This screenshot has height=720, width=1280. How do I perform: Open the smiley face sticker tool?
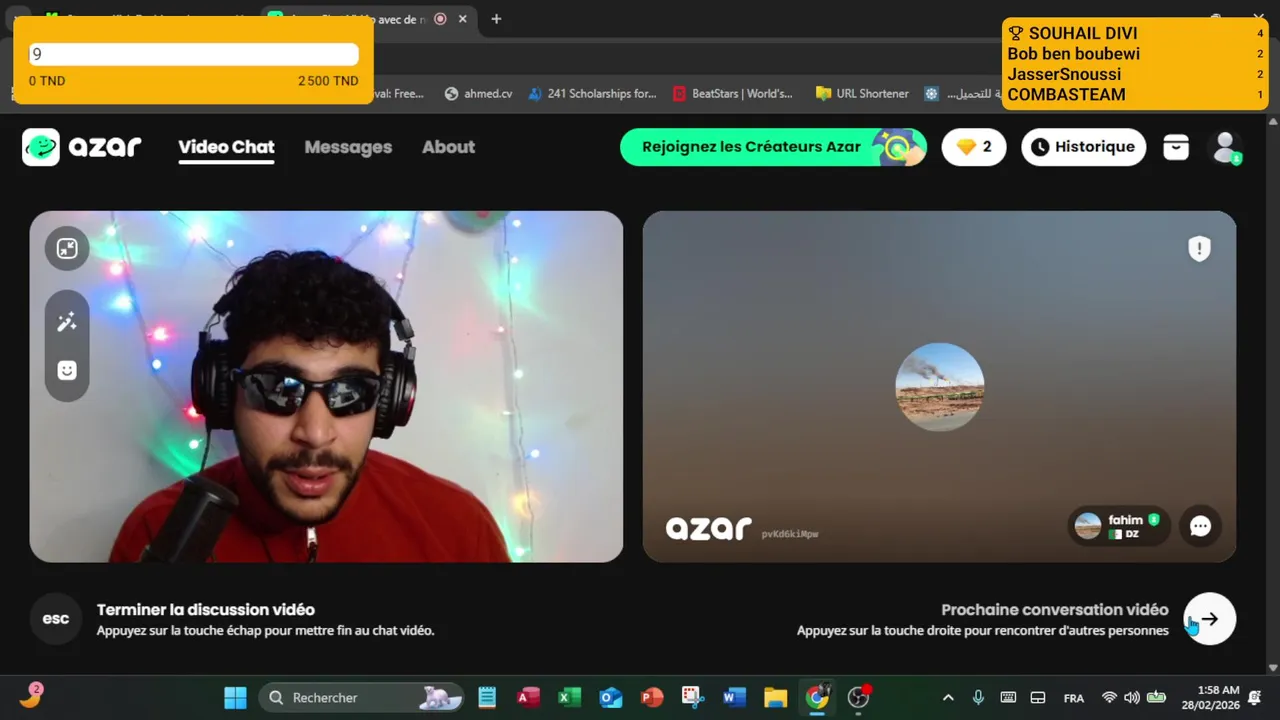tap(67, 370)
